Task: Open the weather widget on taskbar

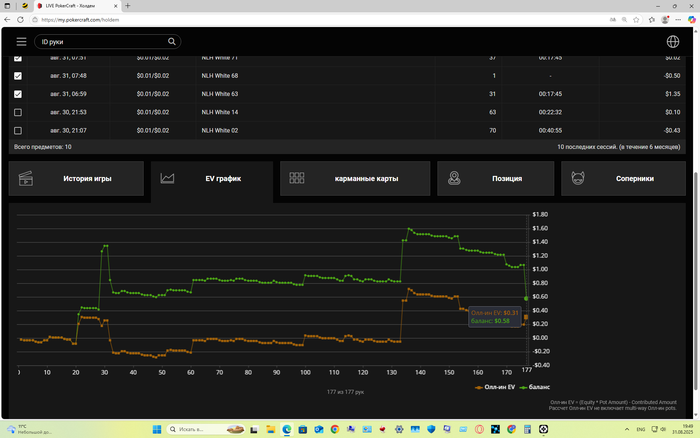Action: [x=29, y=430]
